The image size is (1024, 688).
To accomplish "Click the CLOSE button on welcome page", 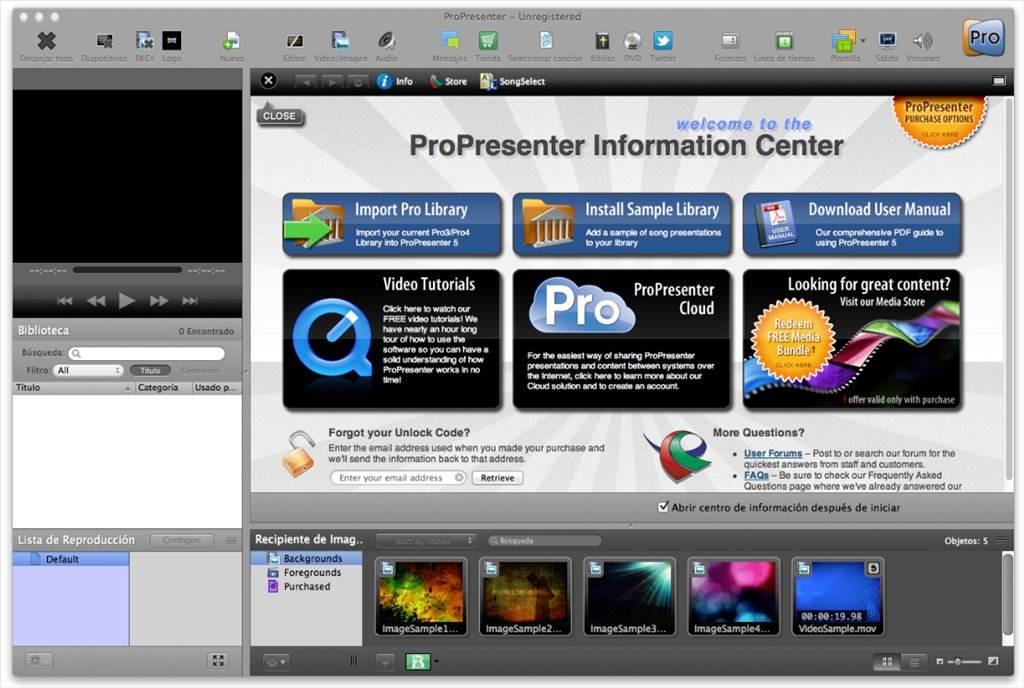I will tap(280, 116).
